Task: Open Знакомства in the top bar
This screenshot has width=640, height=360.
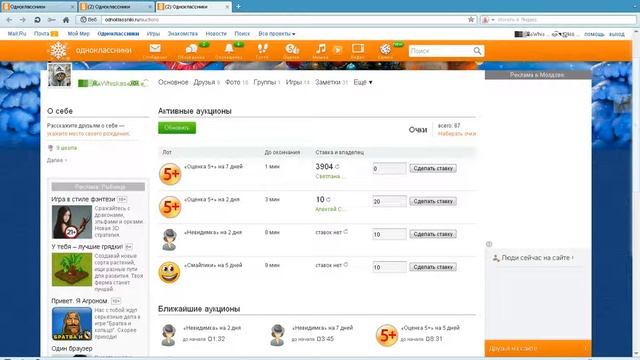Action: click(x=182, y=34)
